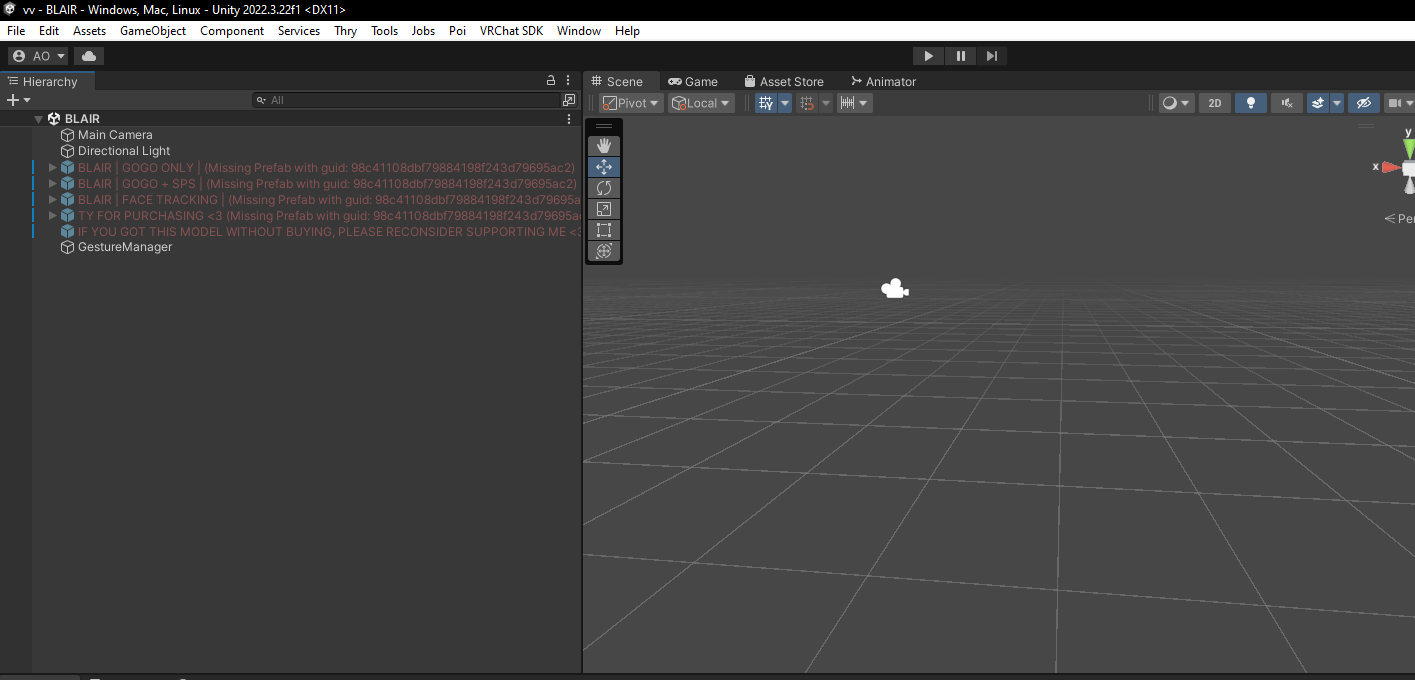Select the Scale tool
Image resolution: width=1415 pixels, height=680 pixels.
[604, 209]
